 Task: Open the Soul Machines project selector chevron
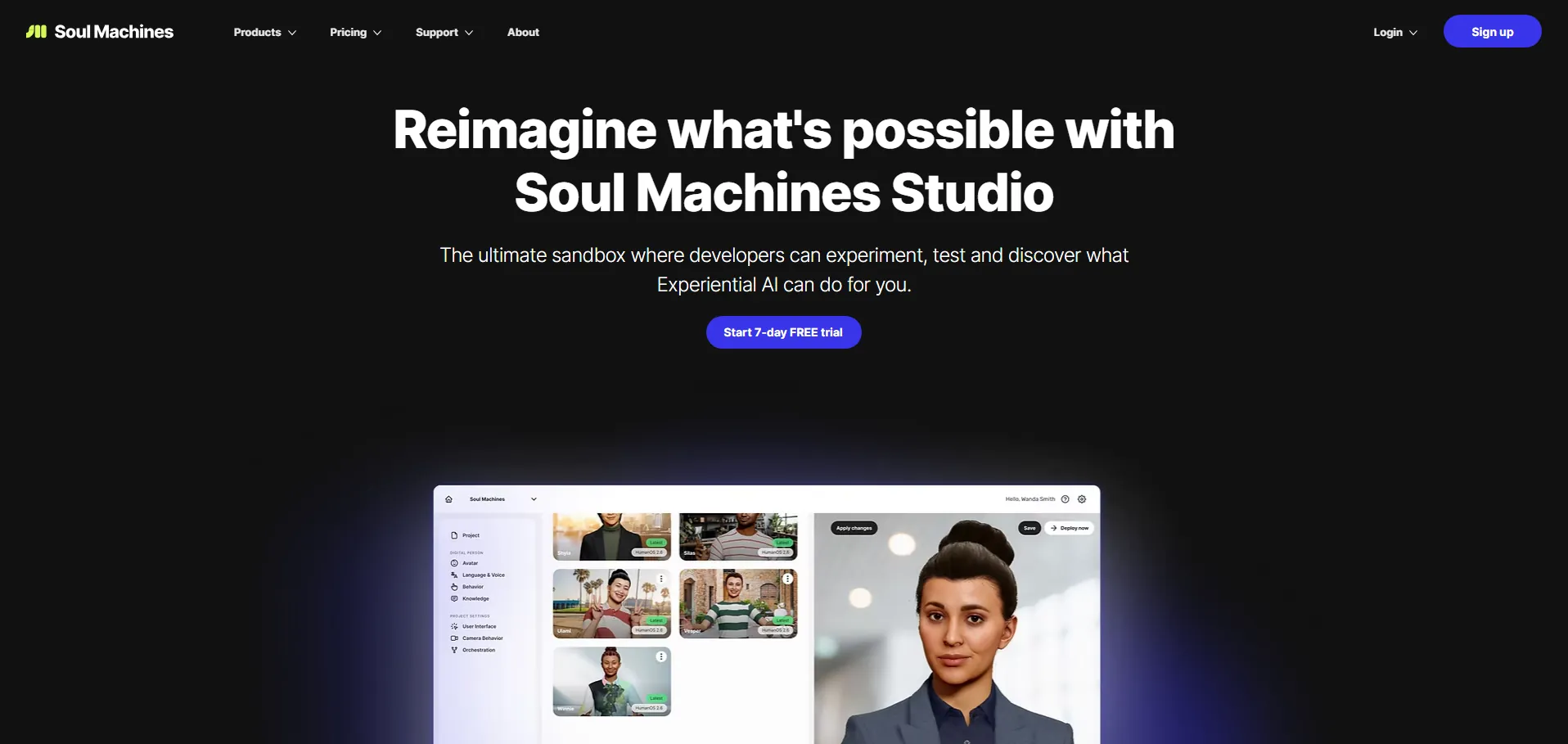[534, 499]
